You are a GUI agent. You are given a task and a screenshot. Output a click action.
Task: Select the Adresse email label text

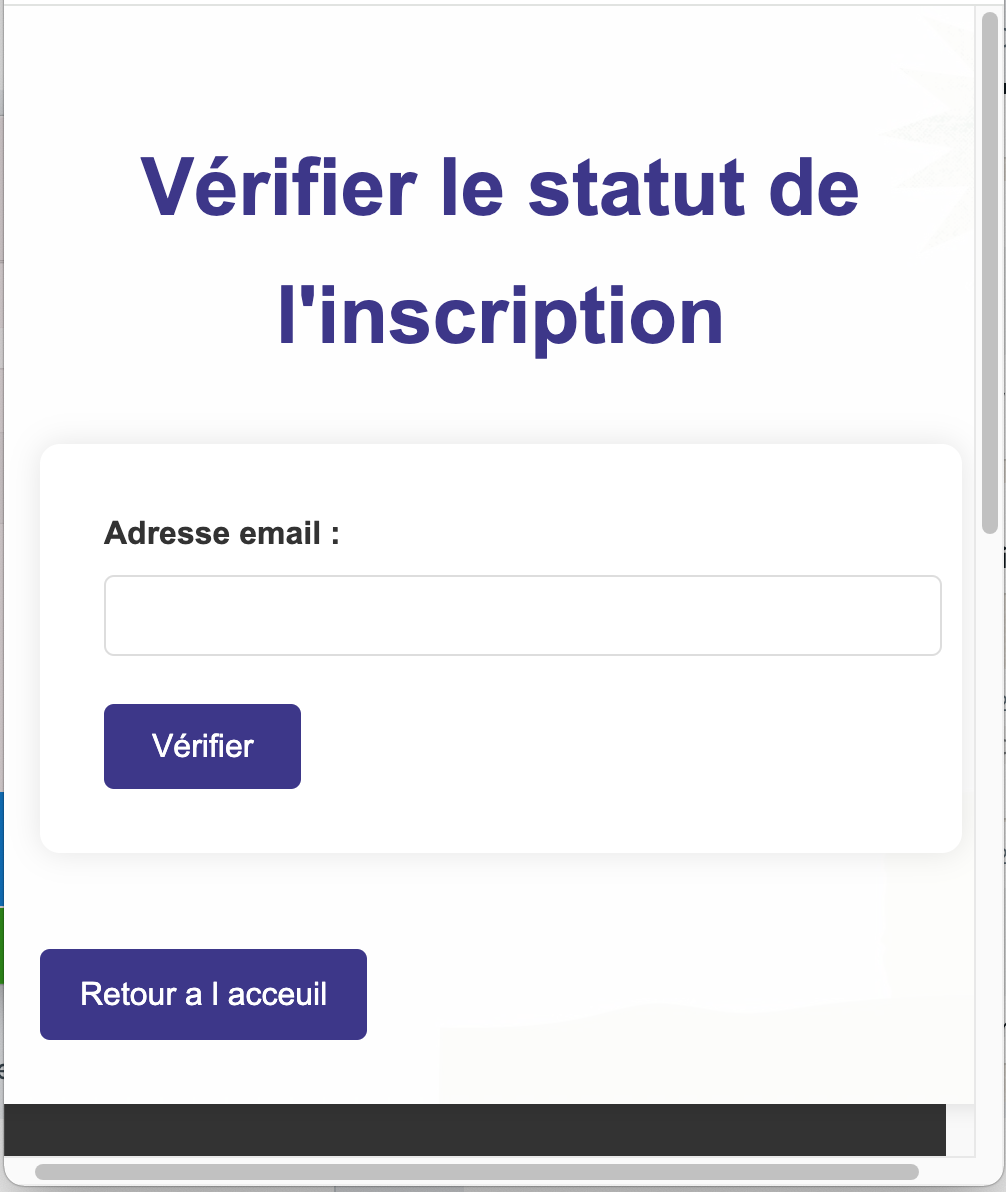coord(222,533)
